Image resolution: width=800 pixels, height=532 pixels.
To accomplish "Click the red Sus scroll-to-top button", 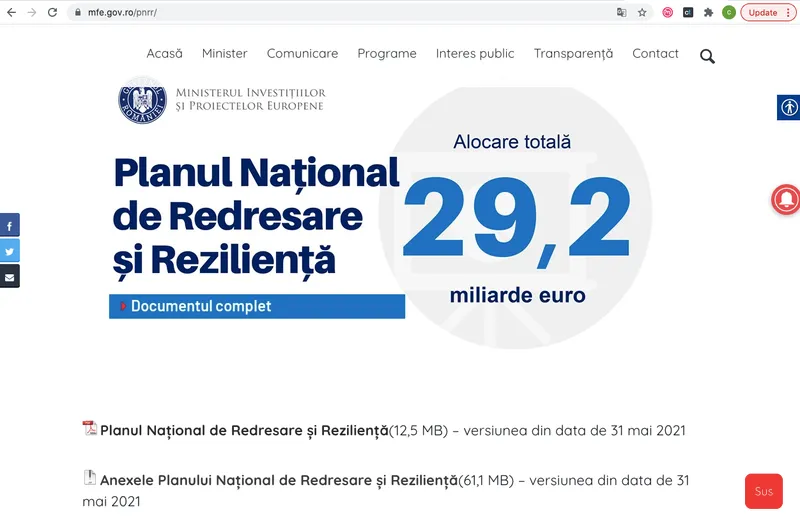I will tap(764, 491).
